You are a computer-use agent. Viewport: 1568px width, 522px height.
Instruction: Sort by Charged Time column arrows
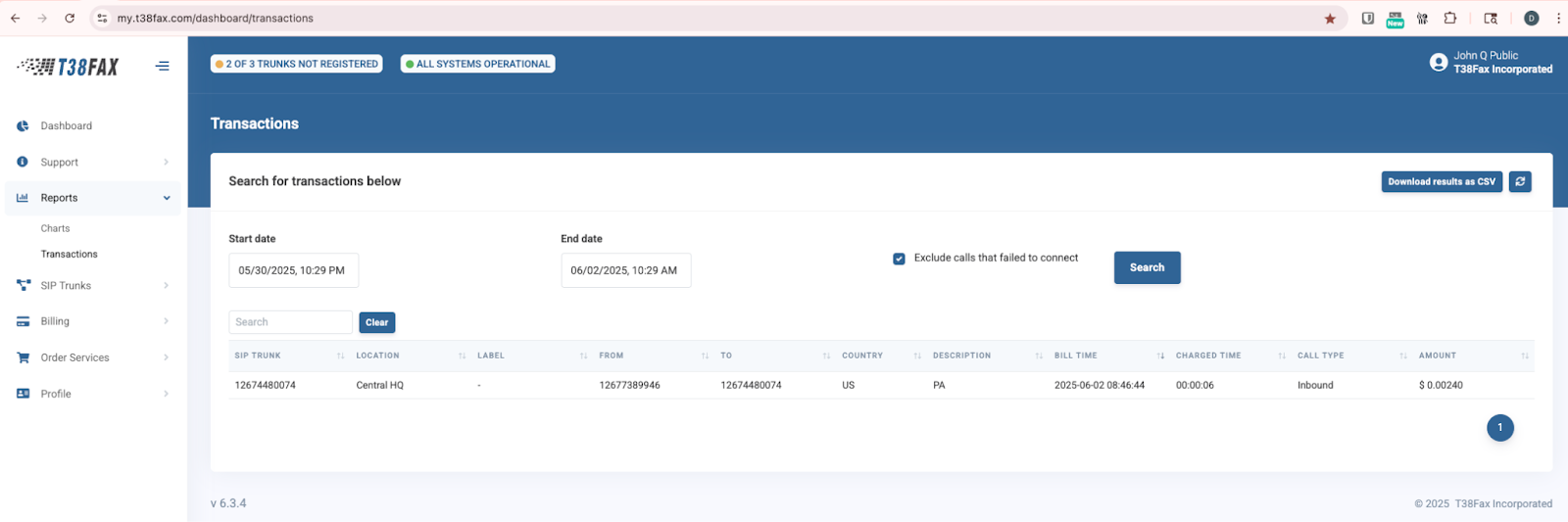pos(1282,356)
